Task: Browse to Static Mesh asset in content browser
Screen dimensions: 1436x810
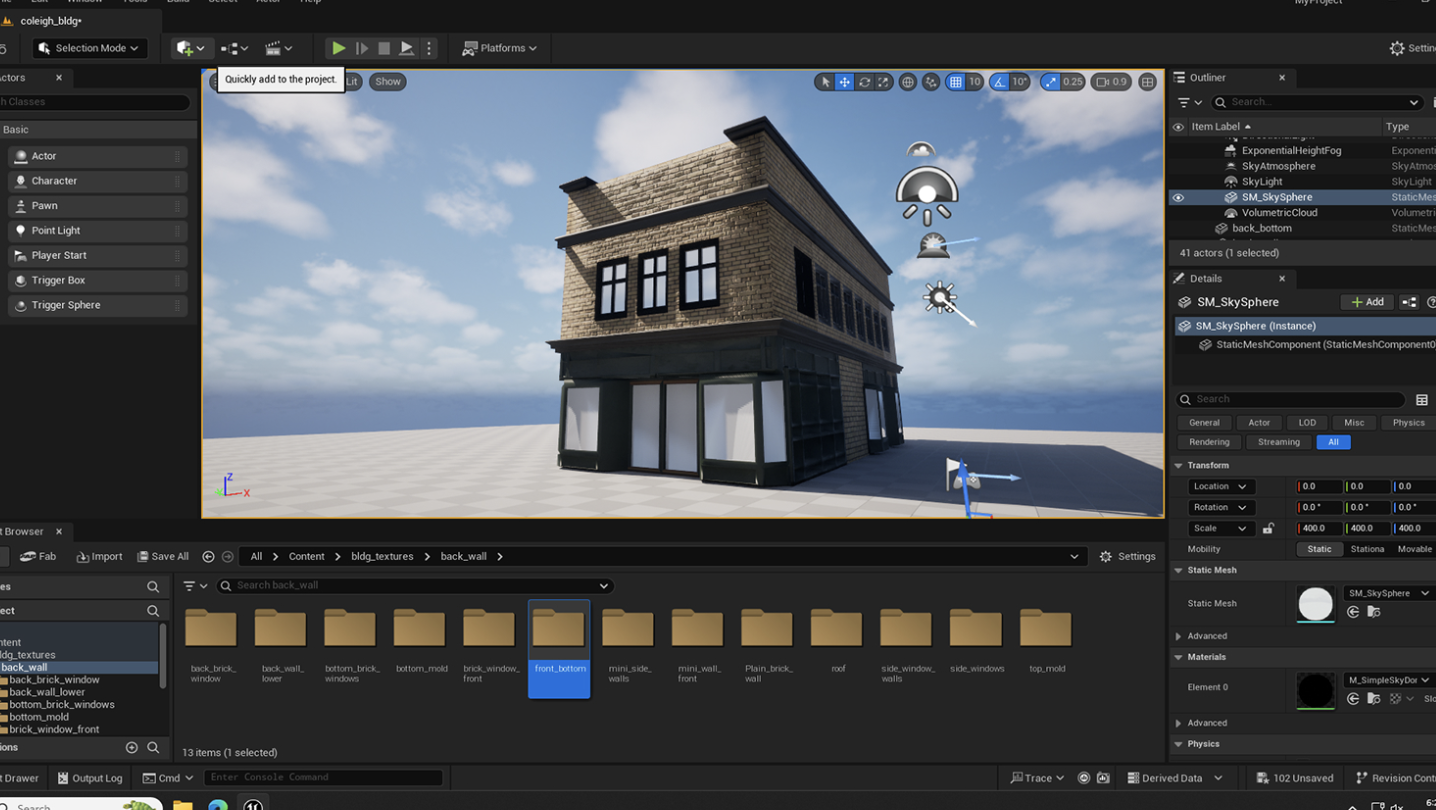Action: (1374, 612)
